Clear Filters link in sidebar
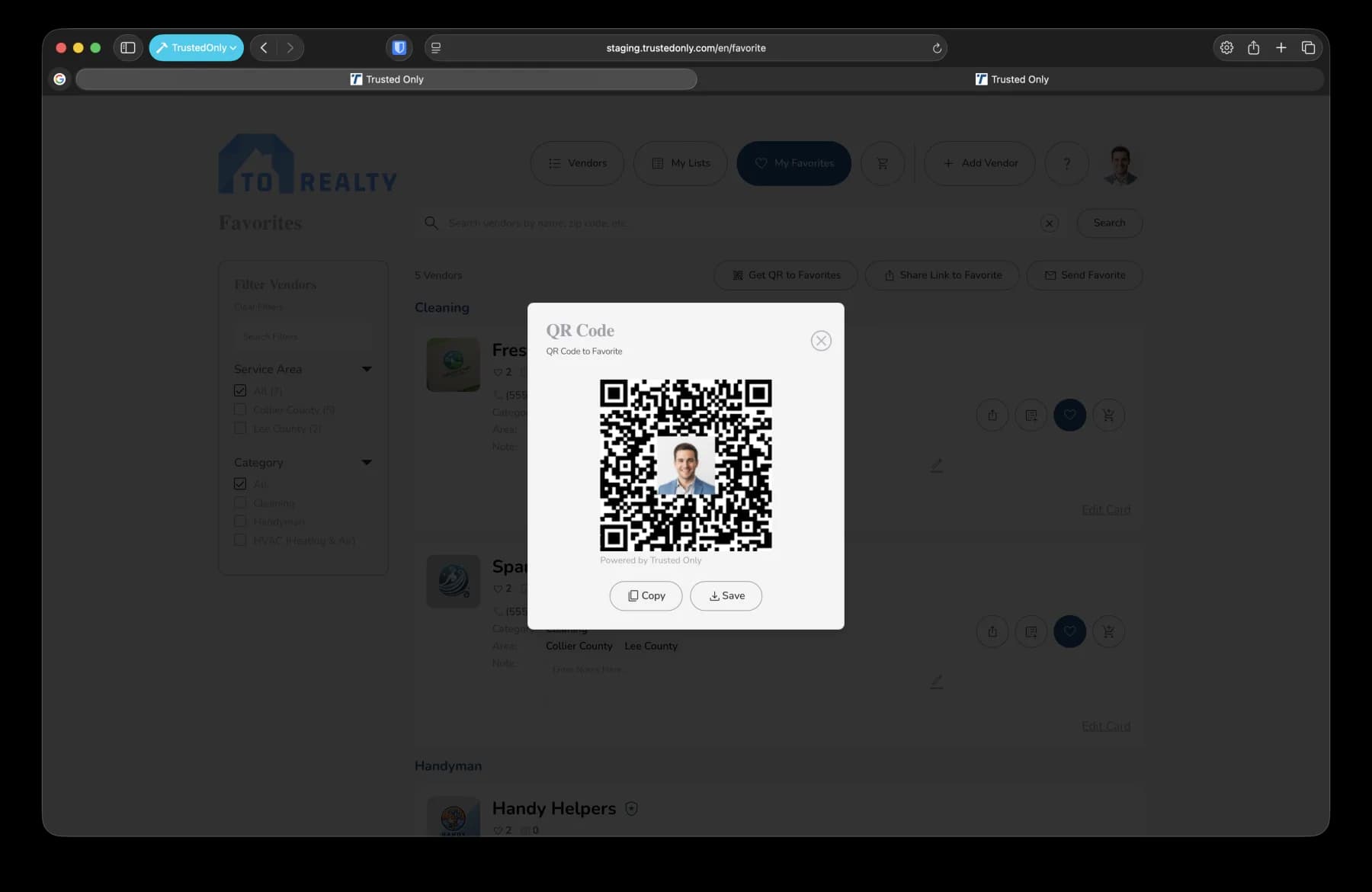The width and height of the screenshot is (1372, 892). (258, 306)
